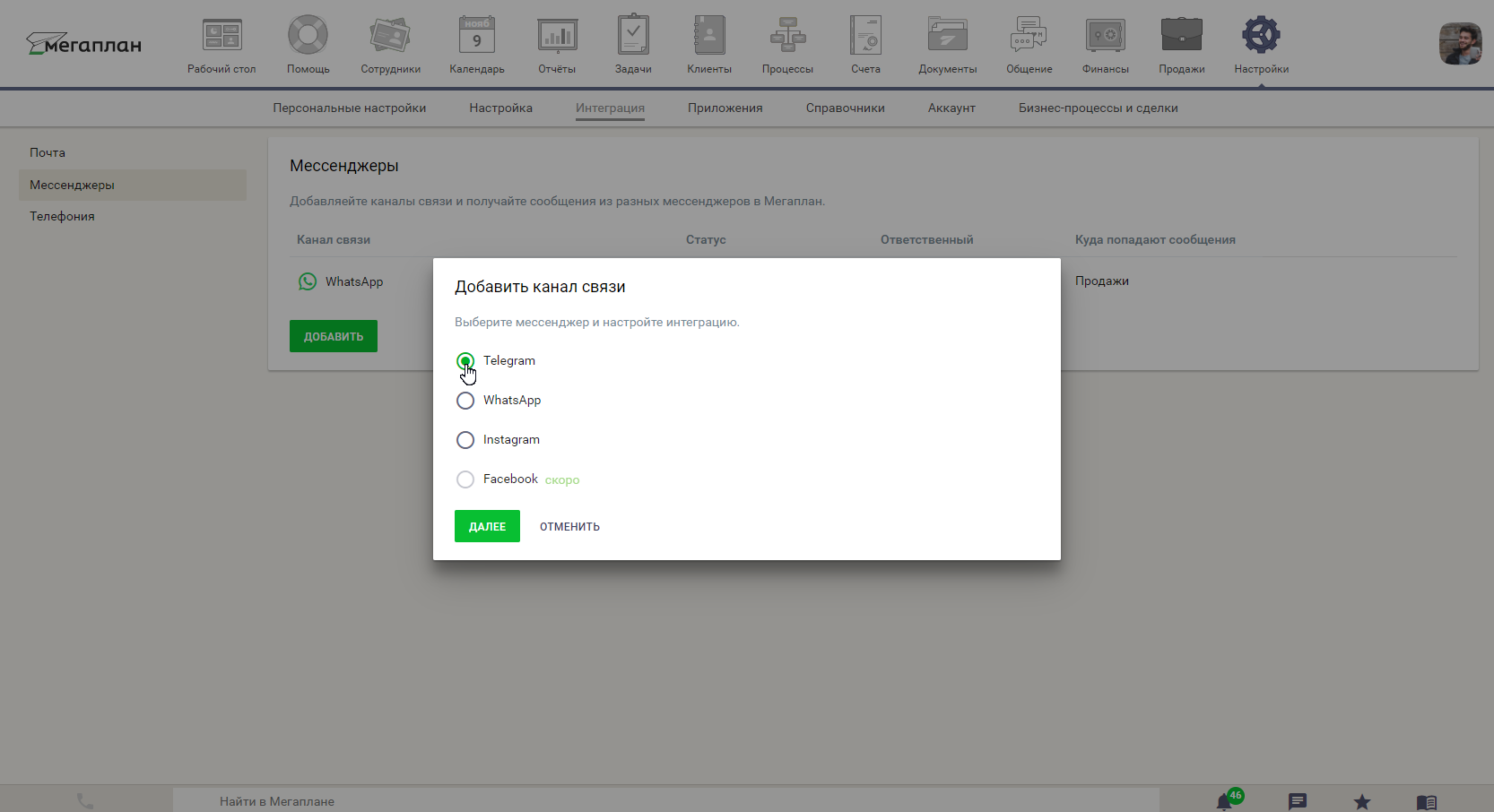Open the user profile avatar
The width and height of the screenshot is (1494, 812).
click(x=1460, y=44)
